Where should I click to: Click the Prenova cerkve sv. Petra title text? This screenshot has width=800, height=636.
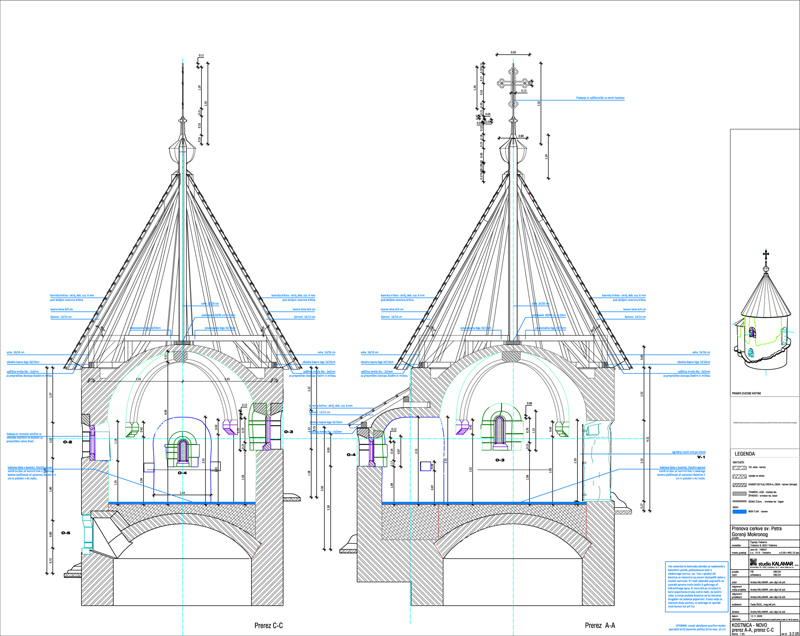[762, 531]
